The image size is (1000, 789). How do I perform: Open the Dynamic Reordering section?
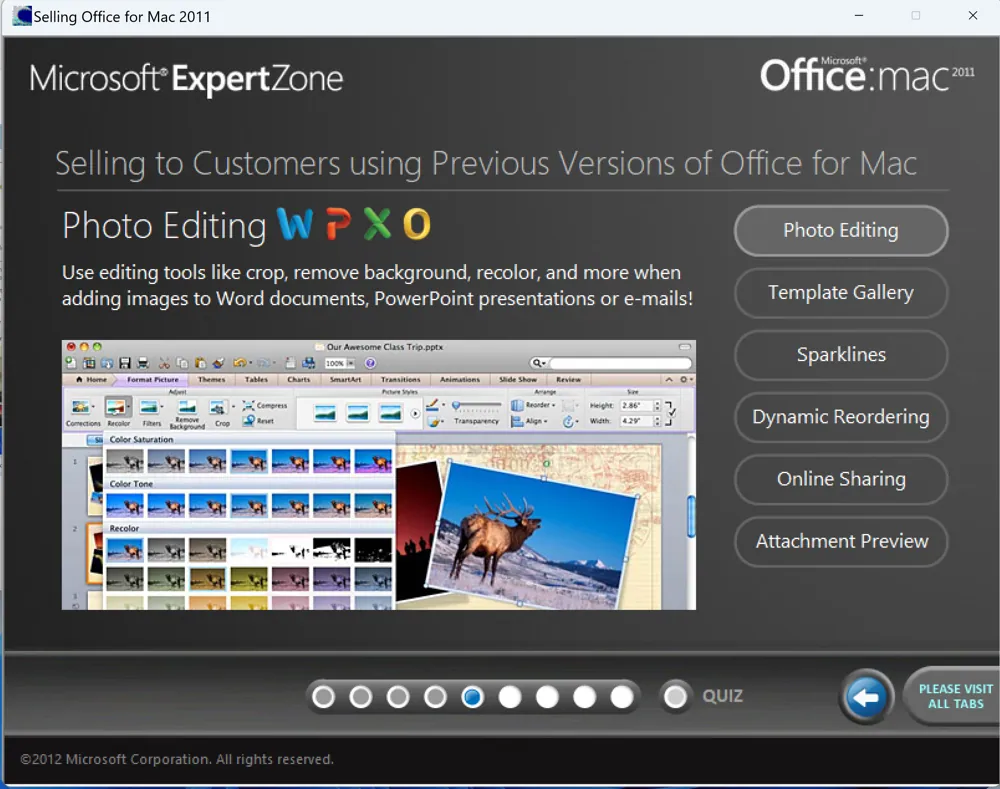tap(841, 417)
